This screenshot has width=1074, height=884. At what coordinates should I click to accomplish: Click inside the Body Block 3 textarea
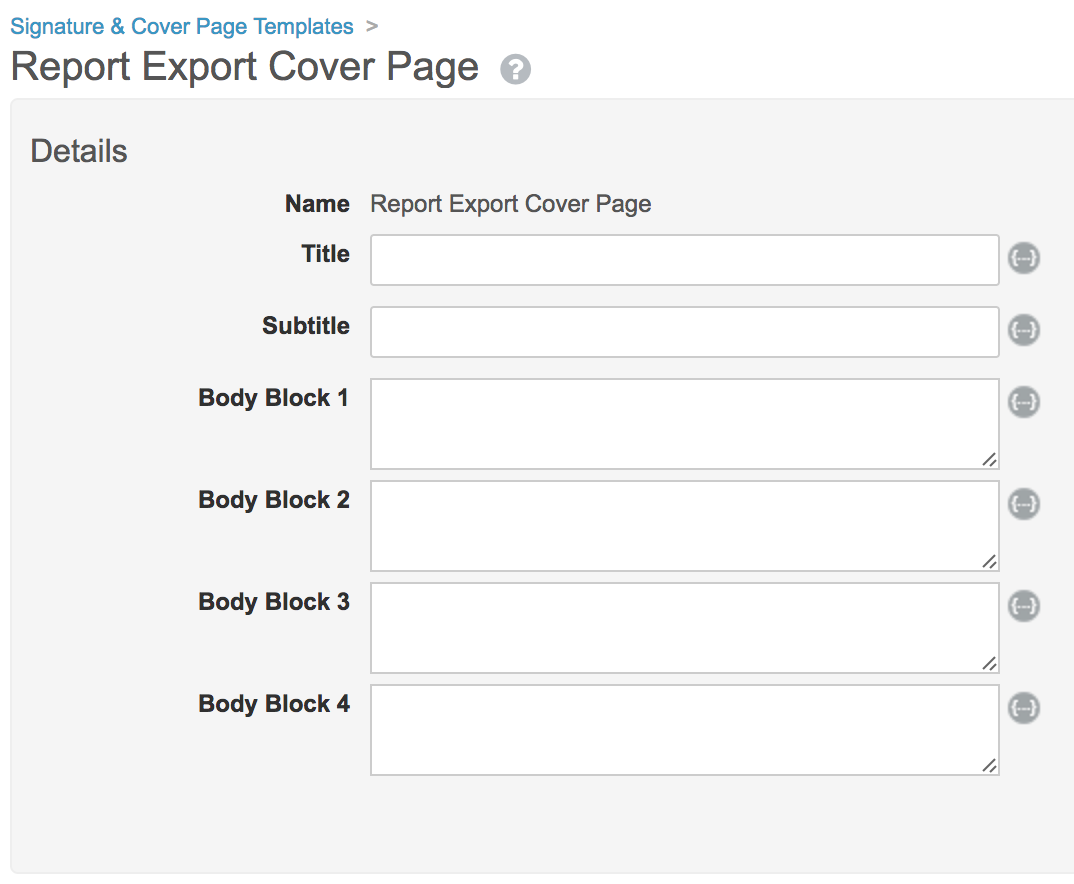pyautogui.click(x=684, y=627)
